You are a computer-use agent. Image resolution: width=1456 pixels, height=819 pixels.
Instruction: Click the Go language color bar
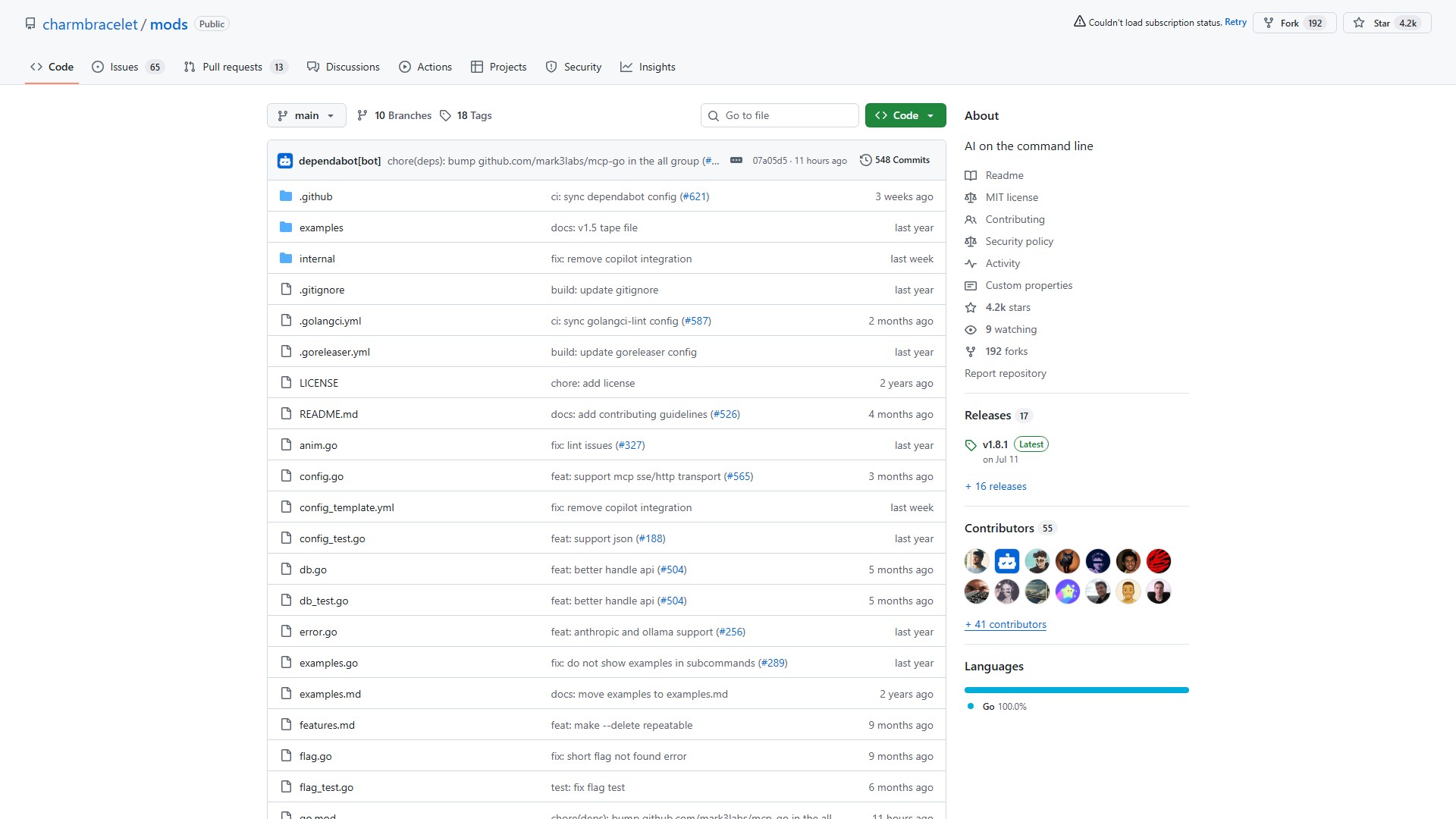1076,690
